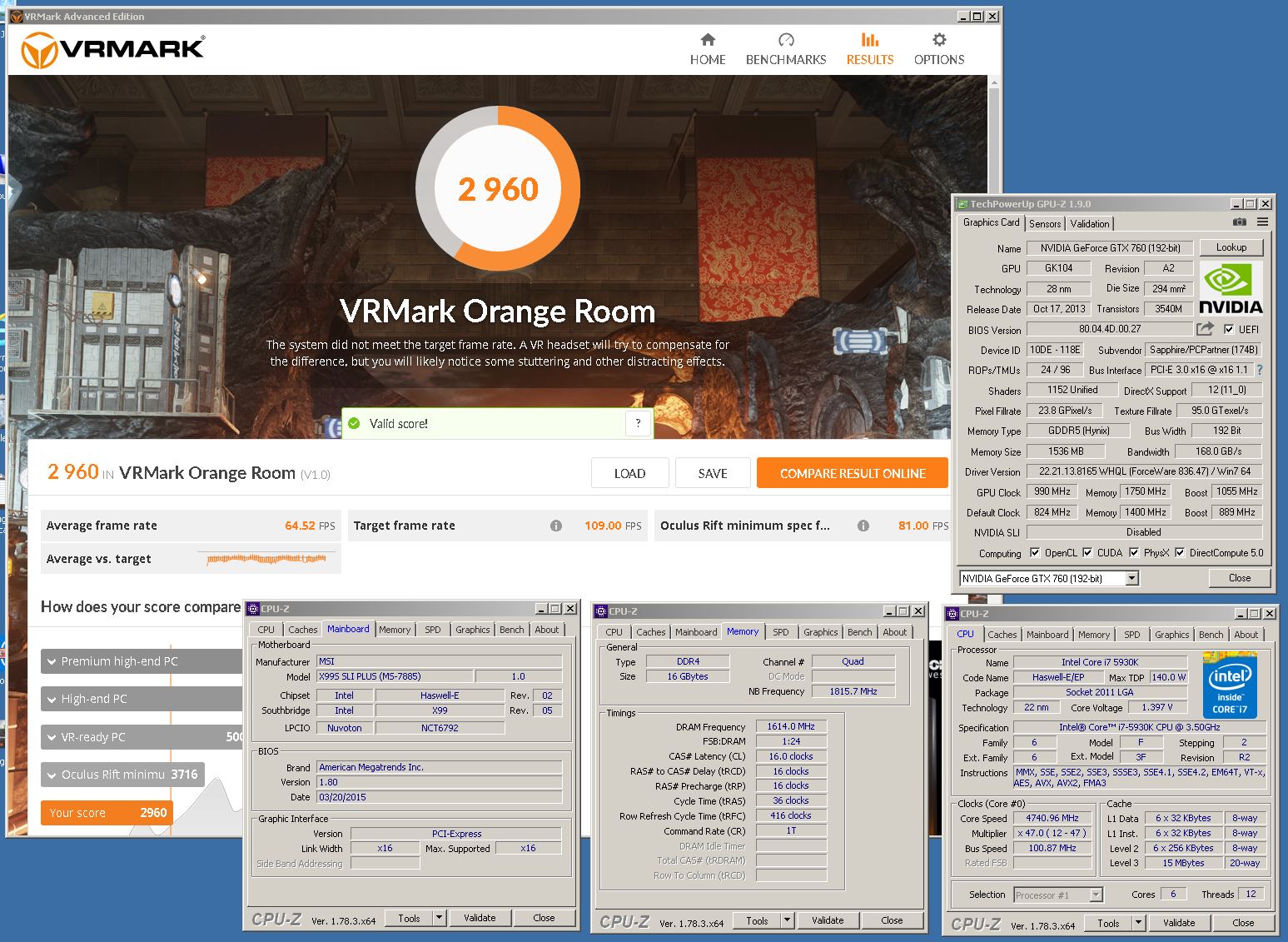Click the GPU-Z BIOS export share icon

[x=1205, y=329]
